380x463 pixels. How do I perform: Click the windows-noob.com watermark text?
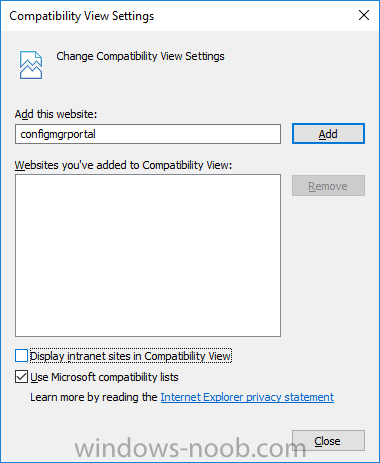[190, 448]
